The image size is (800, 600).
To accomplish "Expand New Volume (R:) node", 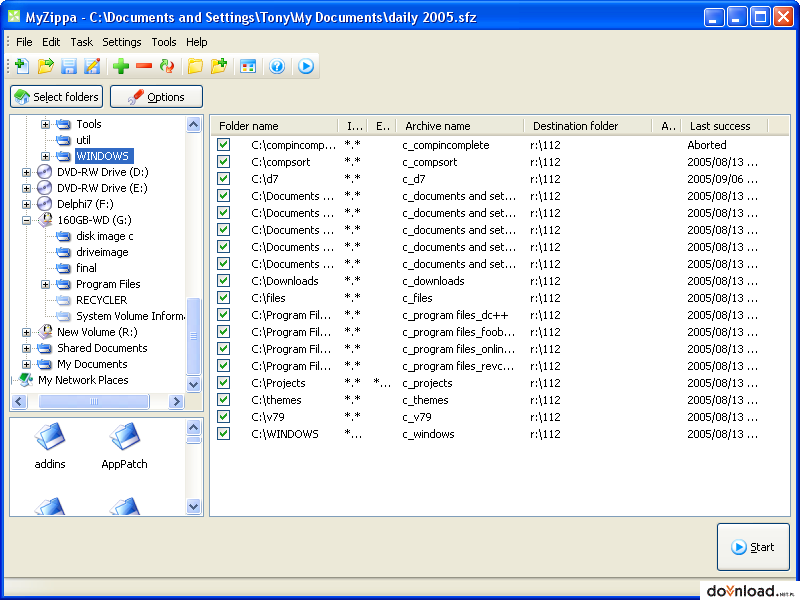I will [x=27, y=332].
